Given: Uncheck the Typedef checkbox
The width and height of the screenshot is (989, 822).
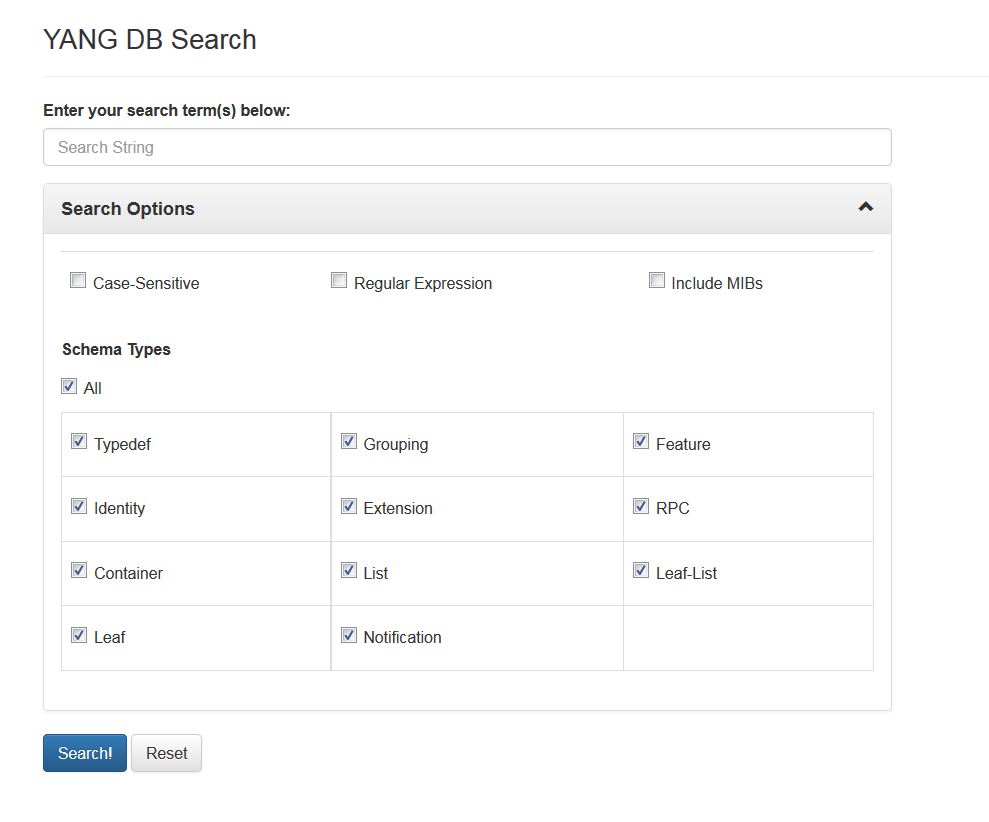Looking at the screenshot, I should tap(79, 441).
